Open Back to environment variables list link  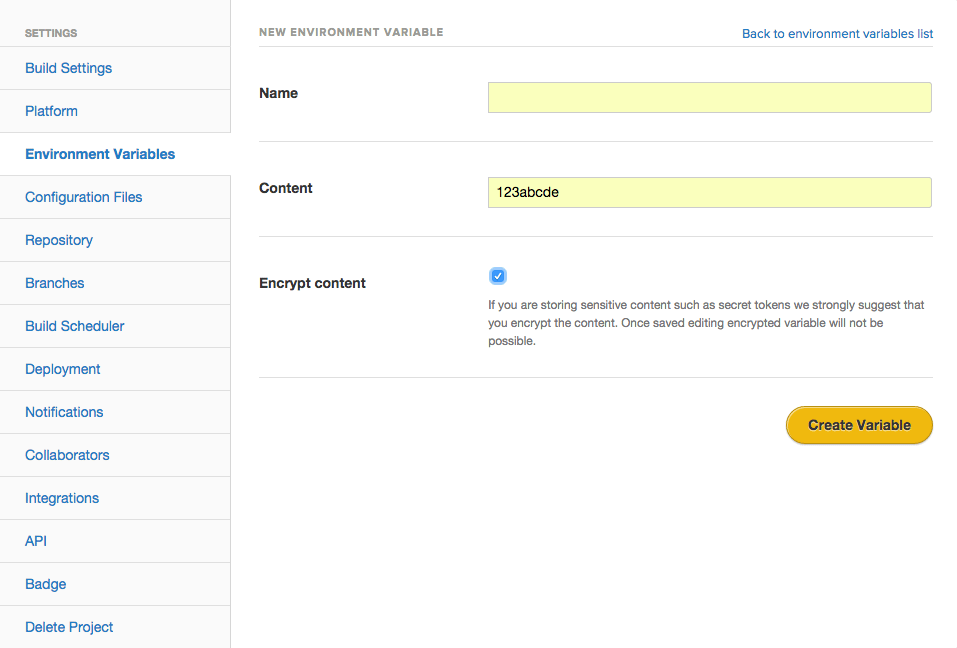coord(837,34)
